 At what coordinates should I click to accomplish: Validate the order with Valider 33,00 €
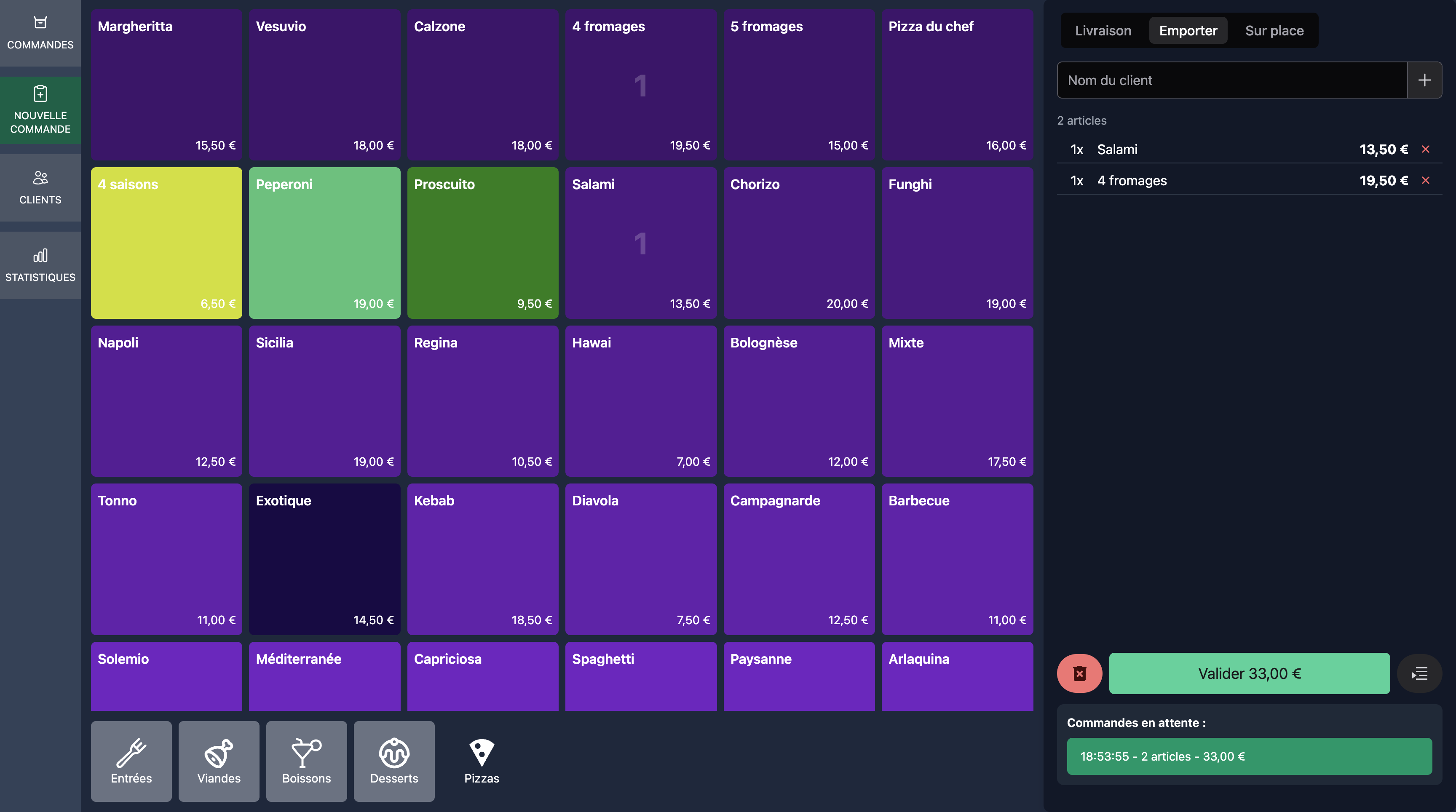[x=1249, y=673]
